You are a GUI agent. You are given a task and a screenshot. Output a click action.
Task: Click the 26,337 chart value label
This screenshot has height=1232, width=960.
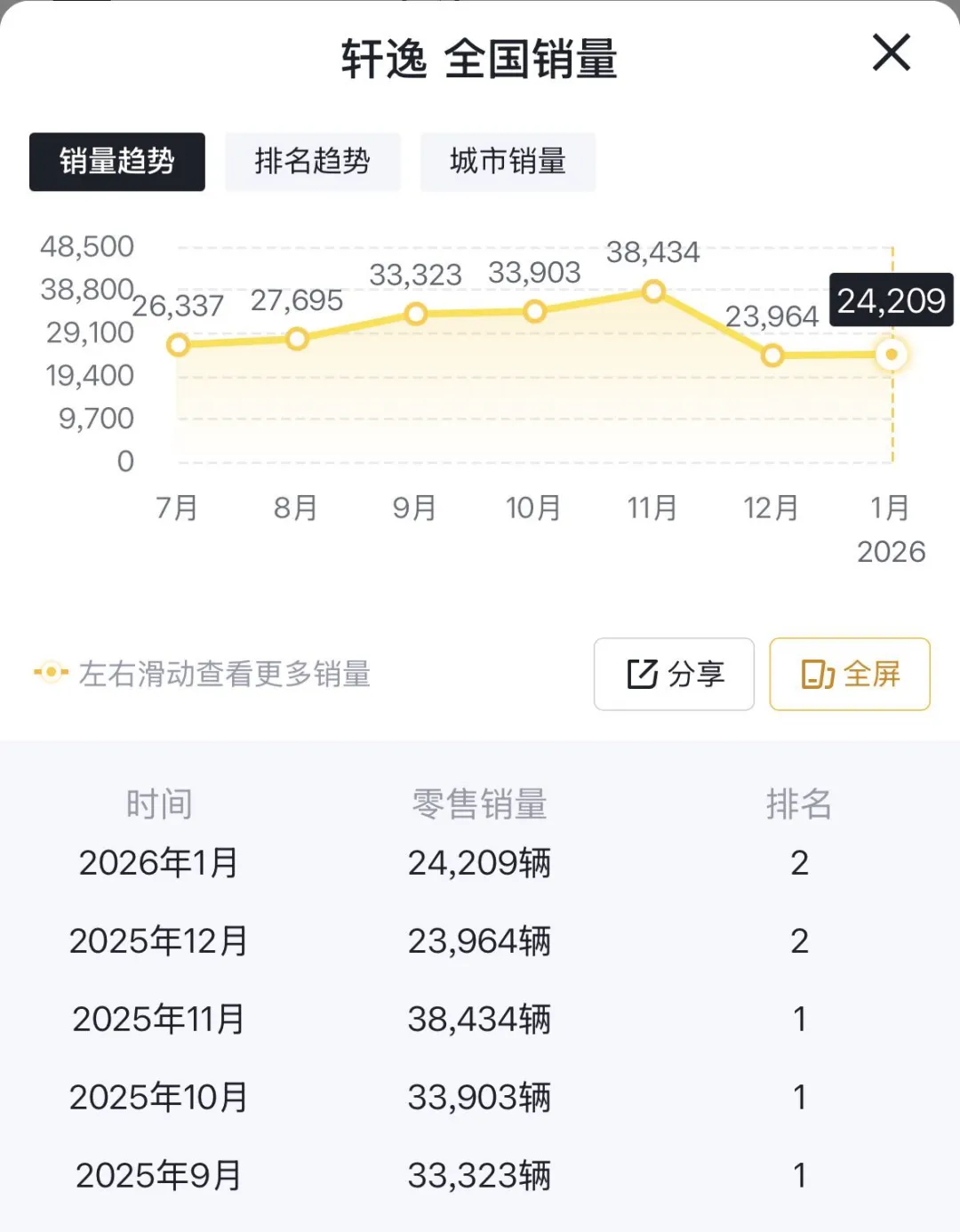click(x=178, y=306)
